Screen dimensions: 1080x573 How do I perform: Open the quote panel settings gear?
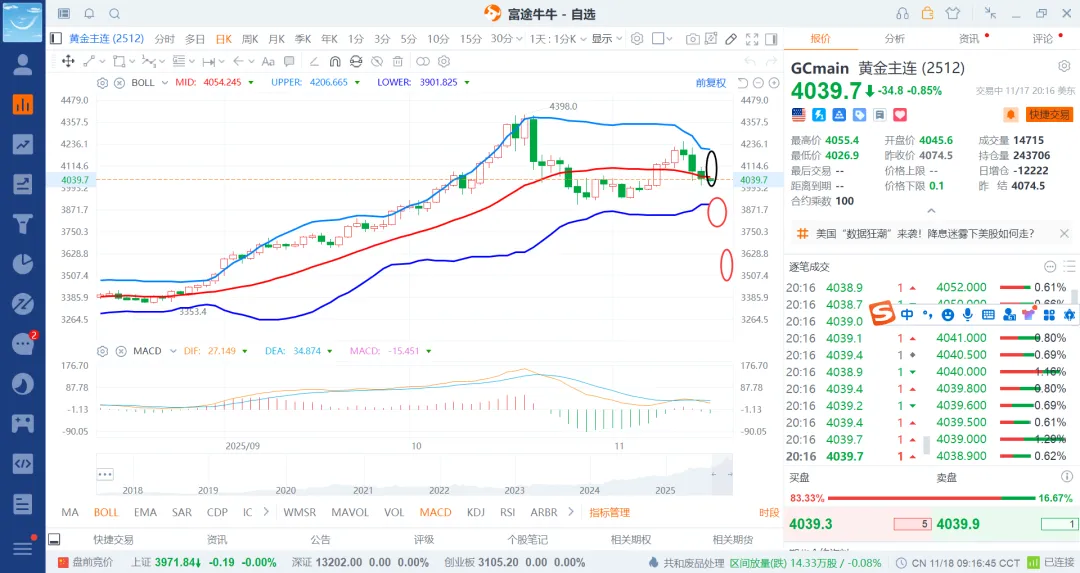[x=1064, y=66]
